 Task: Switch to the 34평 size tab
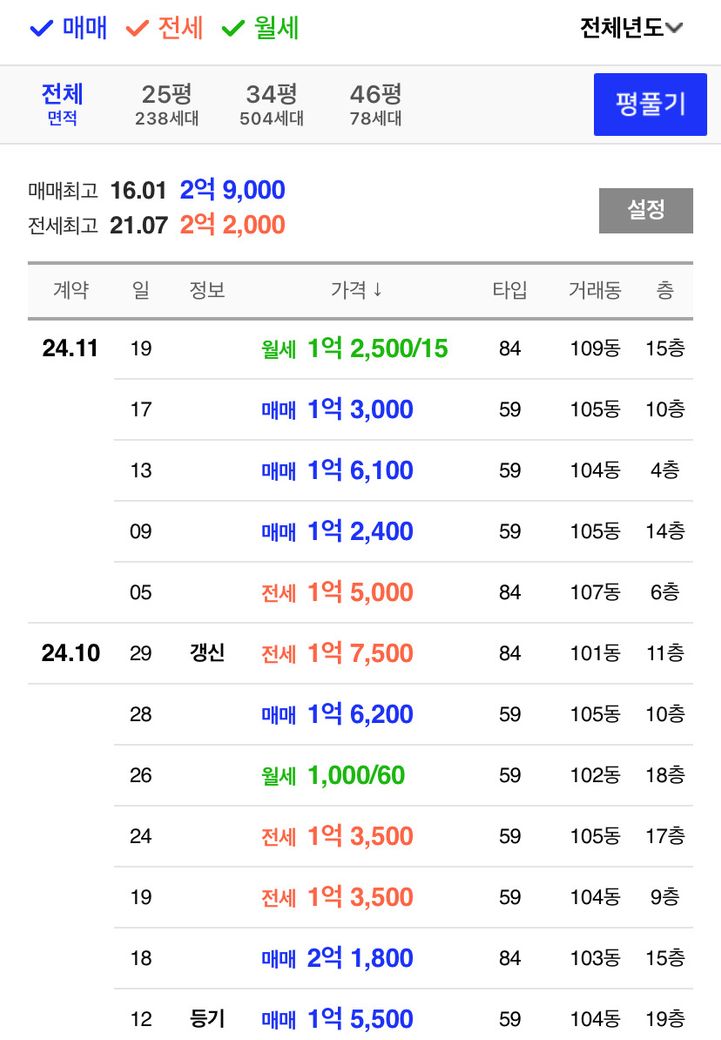click(x=271, y=104)
